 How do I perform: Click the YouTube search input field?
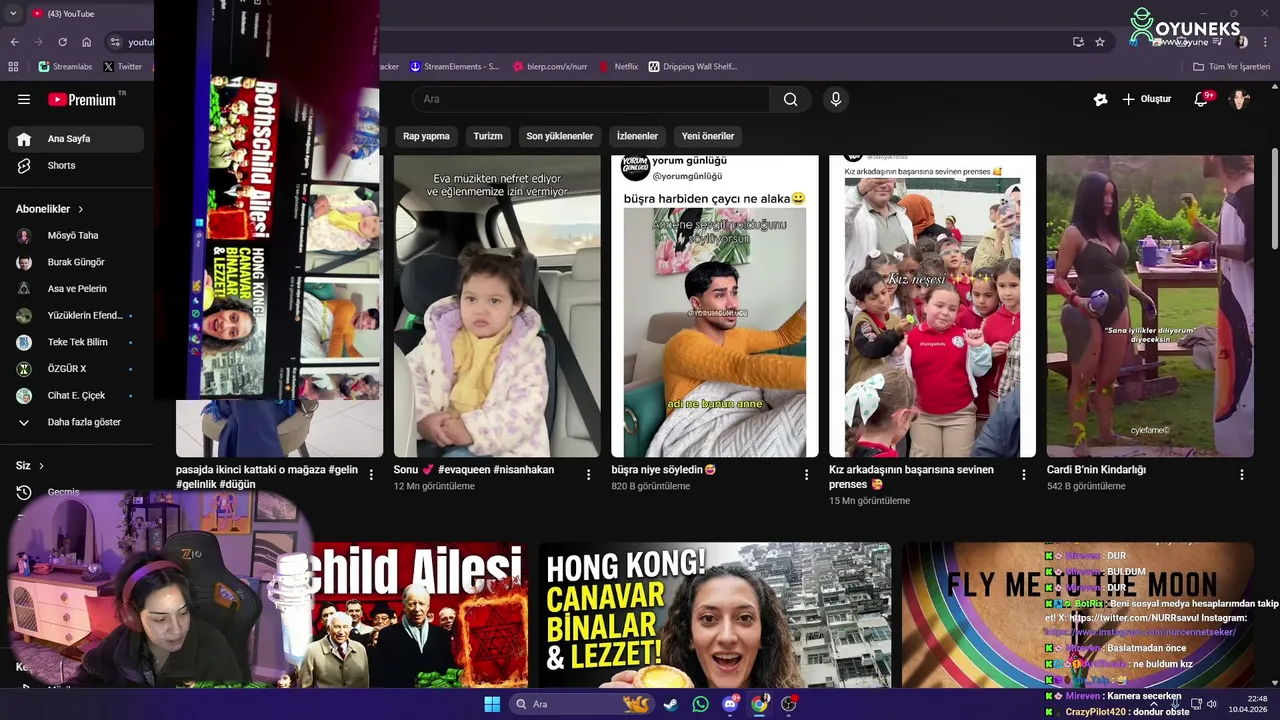tap(590, 99)
